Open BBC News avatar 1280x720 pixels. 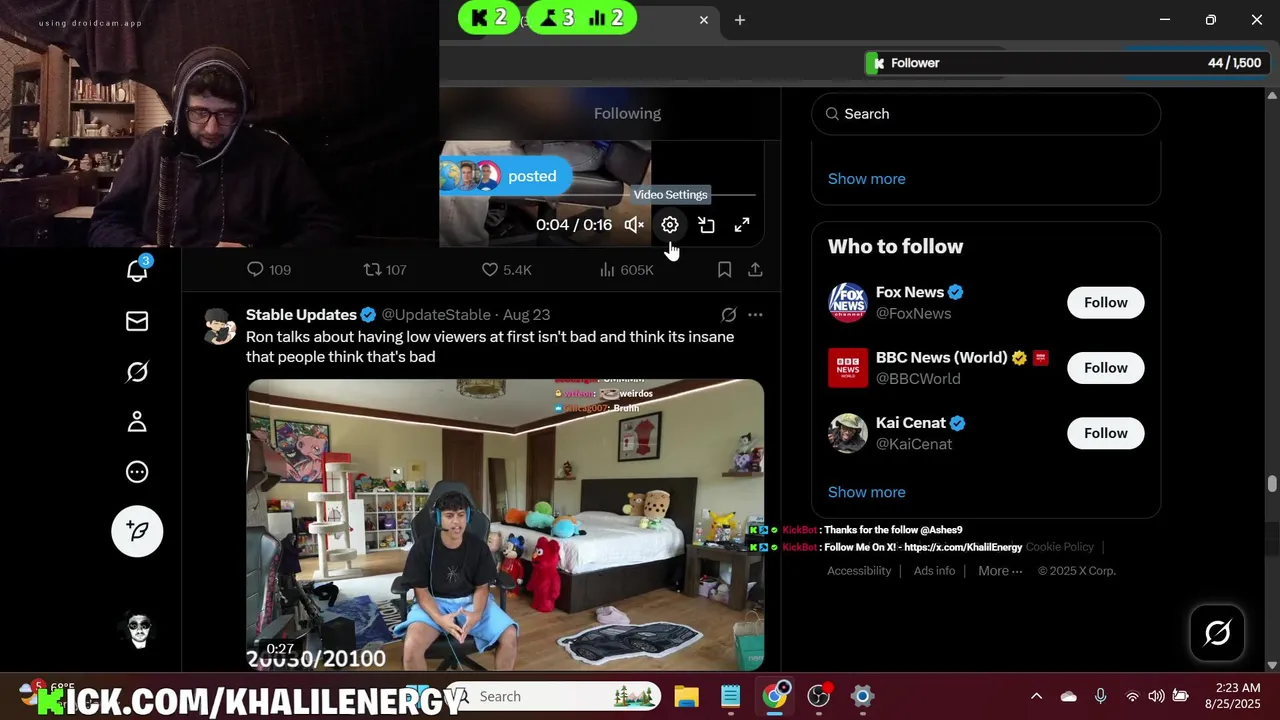[x=848, y=368]
